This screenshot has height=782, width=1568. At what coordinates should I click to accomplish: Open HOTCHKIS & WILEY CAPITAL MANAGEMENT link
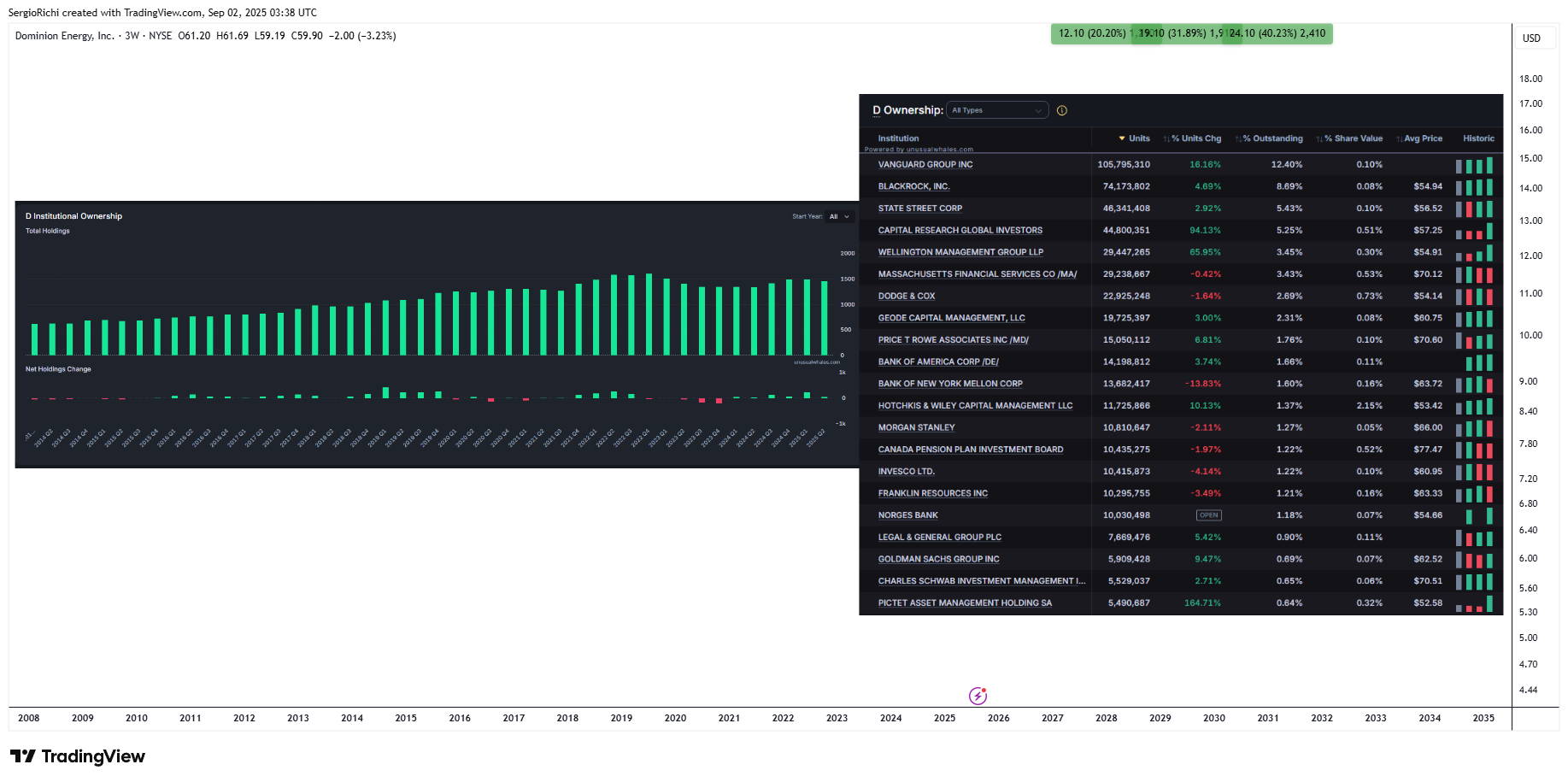[x=975, y=406]
